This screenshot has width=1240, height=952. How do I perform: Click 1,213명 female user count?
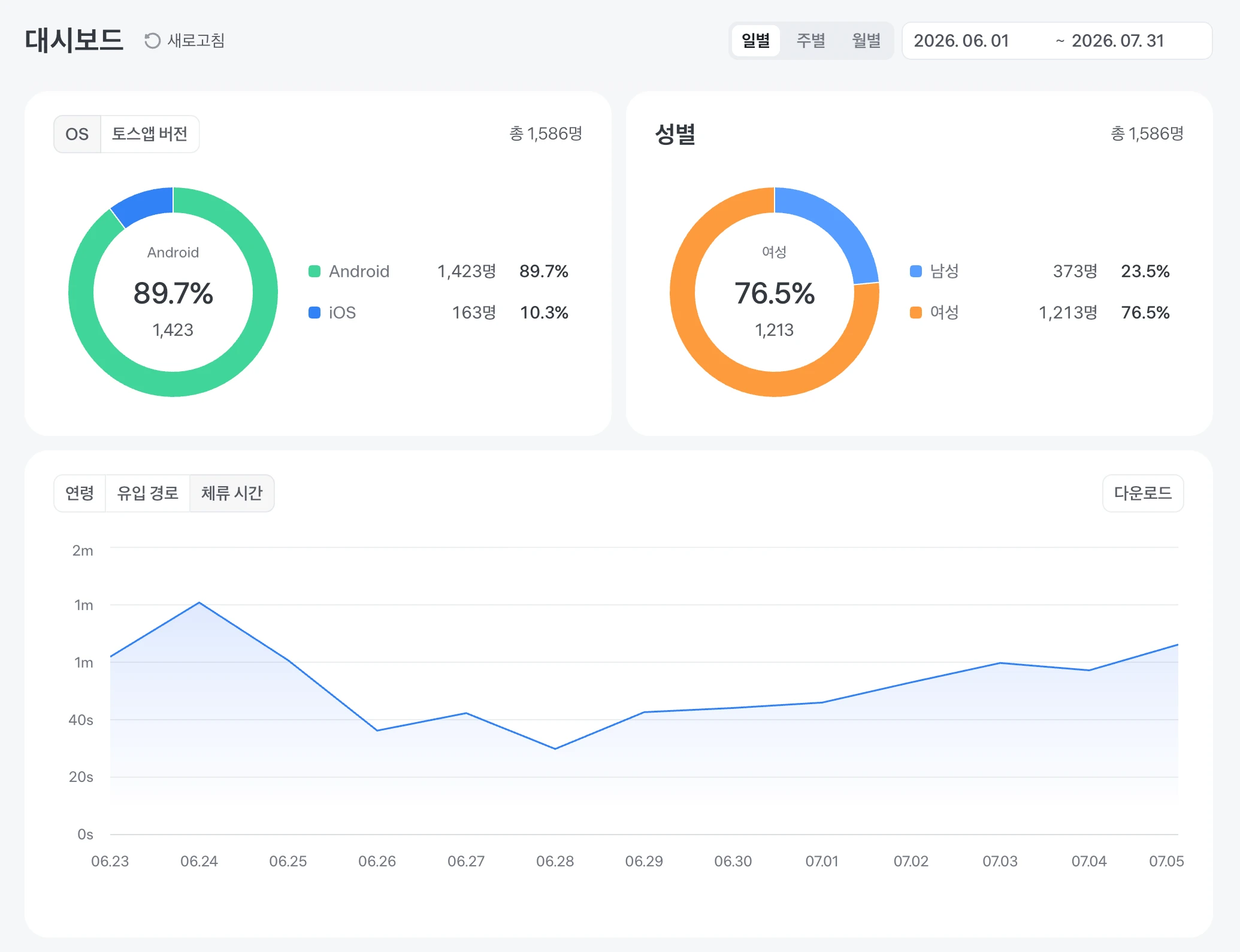click(1068, 313)
